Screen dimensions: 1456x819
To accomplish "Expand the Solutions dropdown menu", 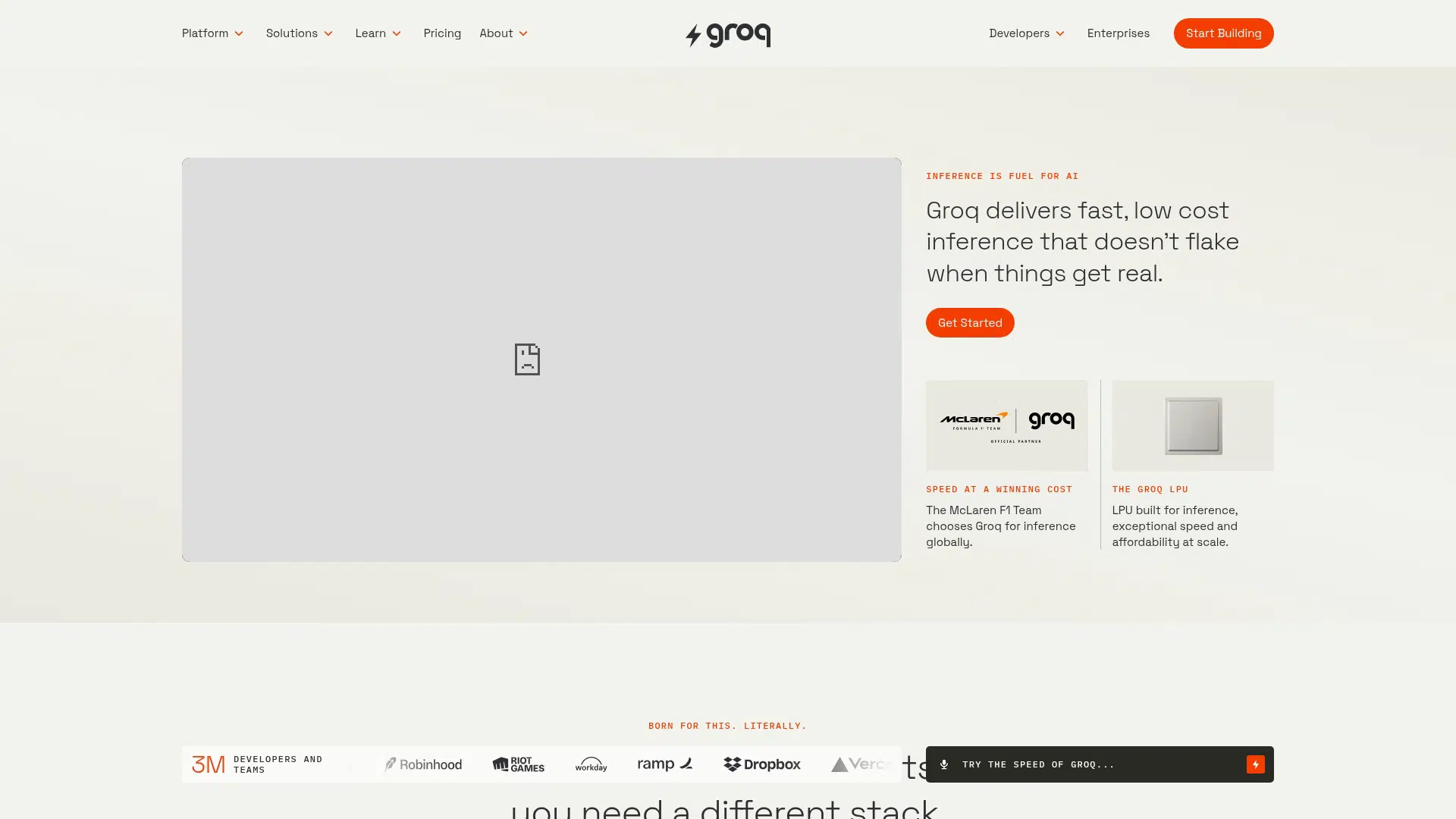I will 300,33.
